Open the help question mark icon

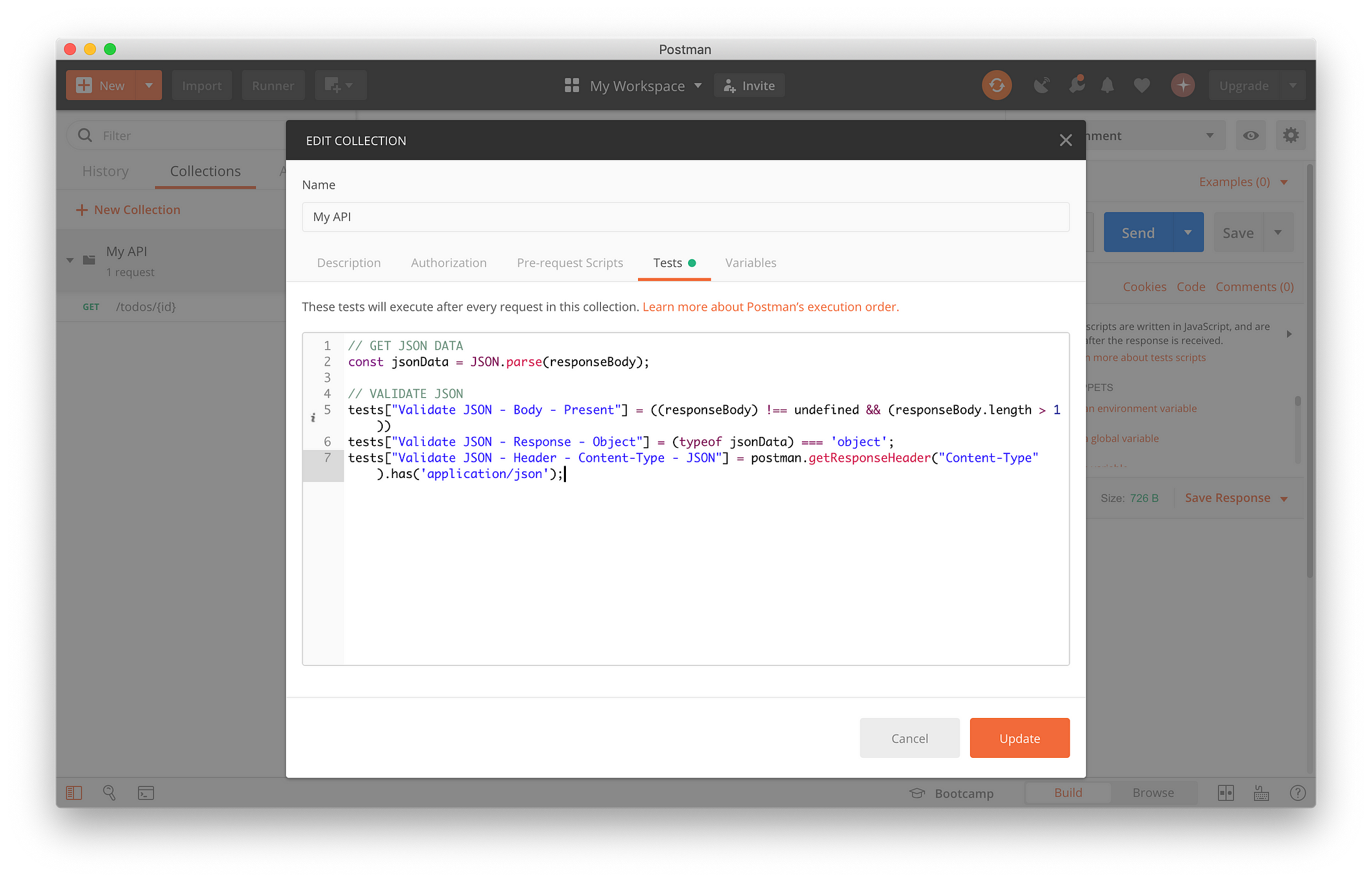pyautogui.click(x=1297, y=794)
